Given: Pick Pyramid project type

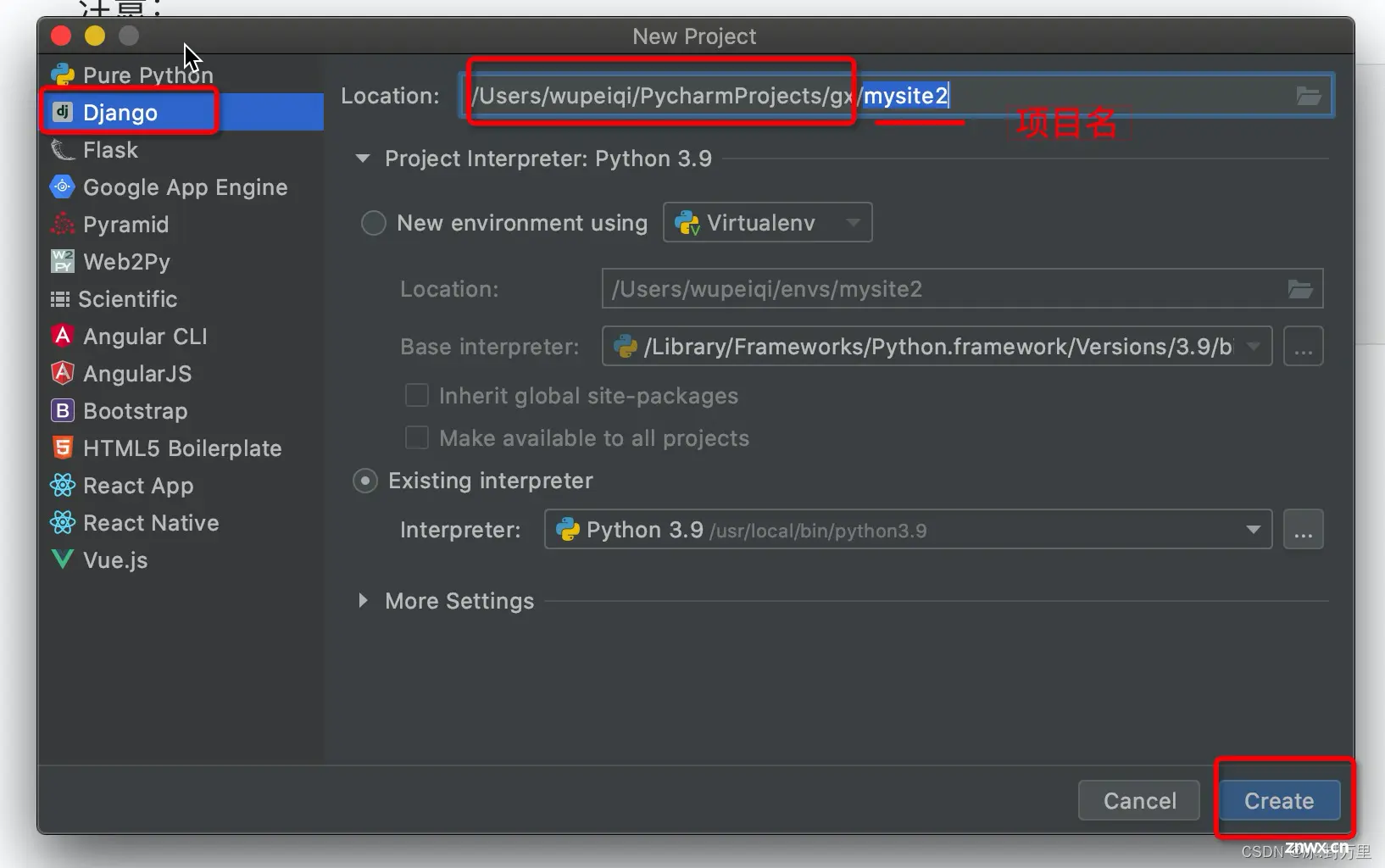Looking at the screenshot, I should (x=181, y=224).
